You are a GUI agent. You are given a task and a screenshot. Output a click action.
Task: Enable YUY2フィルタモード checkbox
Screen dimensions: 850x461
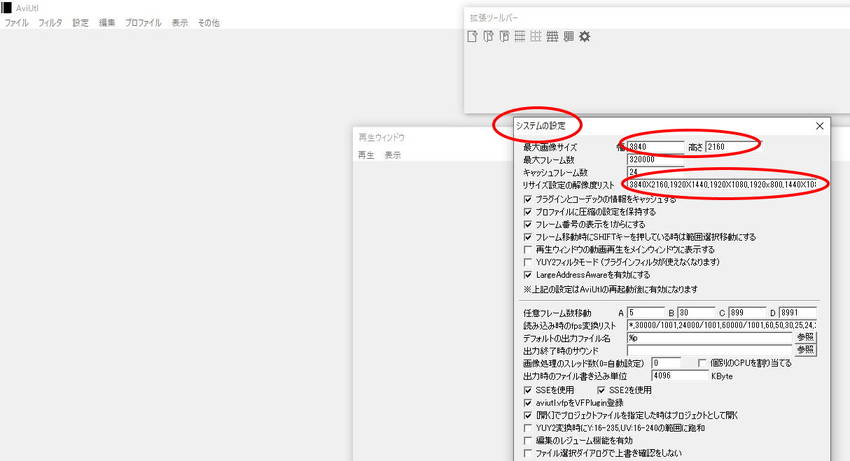pos(527,262)
